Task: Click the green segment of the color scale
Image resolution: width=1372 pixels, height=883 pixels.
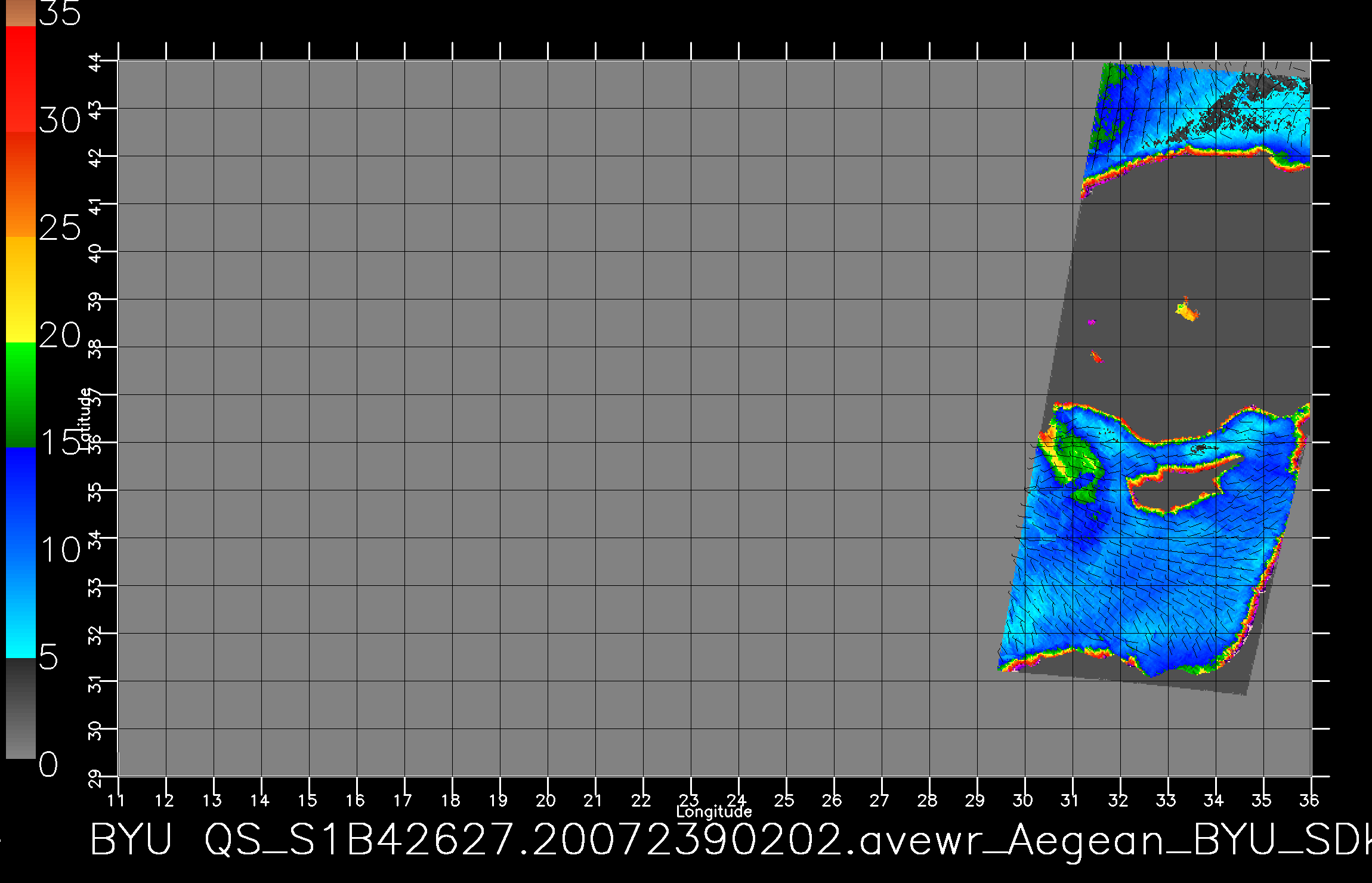Action: 21,395
